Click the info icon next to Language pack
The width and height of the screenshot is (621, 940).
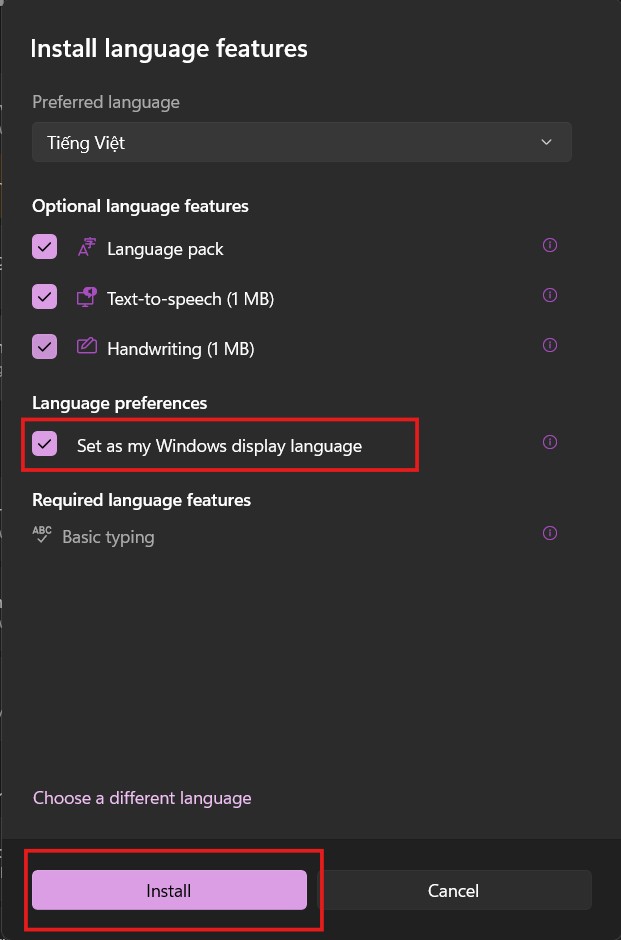point(550,245)
